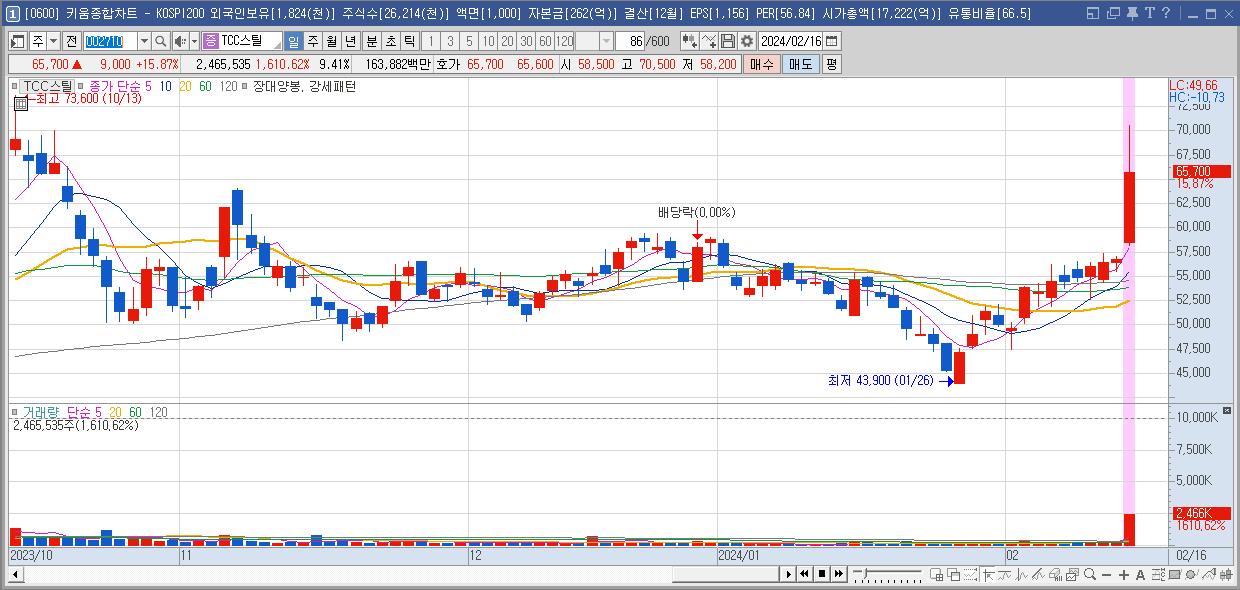Select the 년 yearly period toggle

coord(349,41)
